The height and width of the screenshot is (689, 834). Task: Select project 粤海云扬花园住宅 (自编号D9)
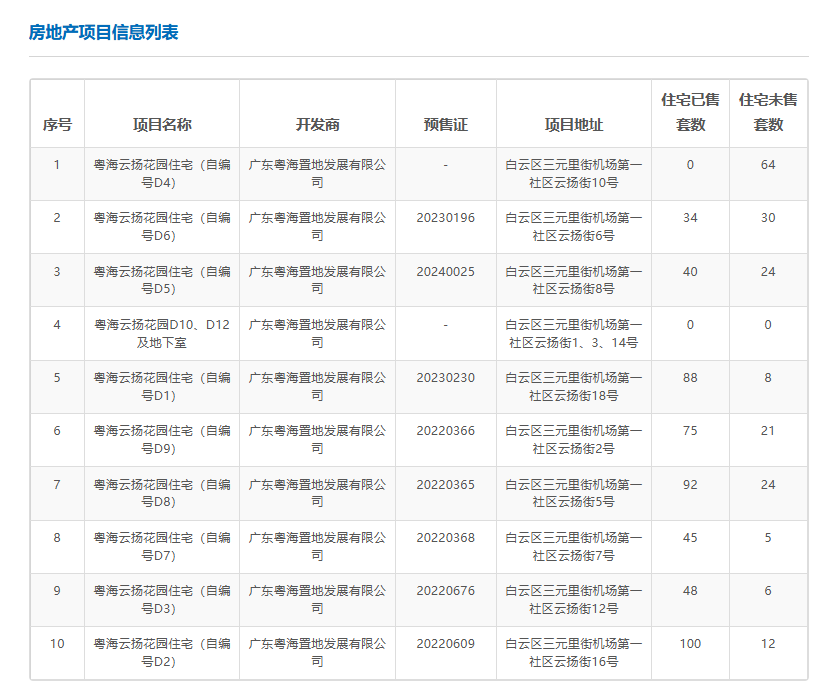pos(162,440)
